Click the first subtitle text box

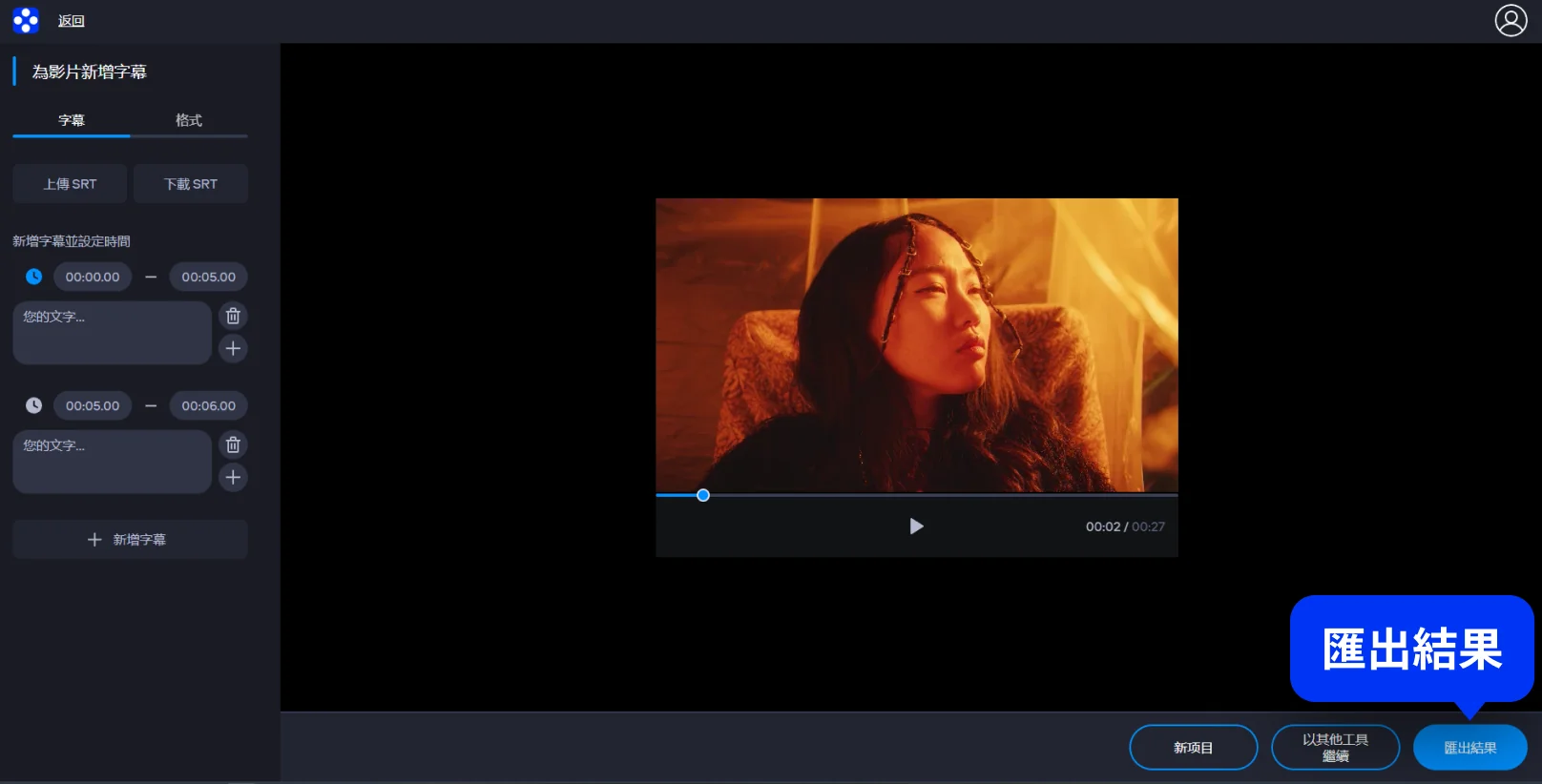[x=112, y=333]
